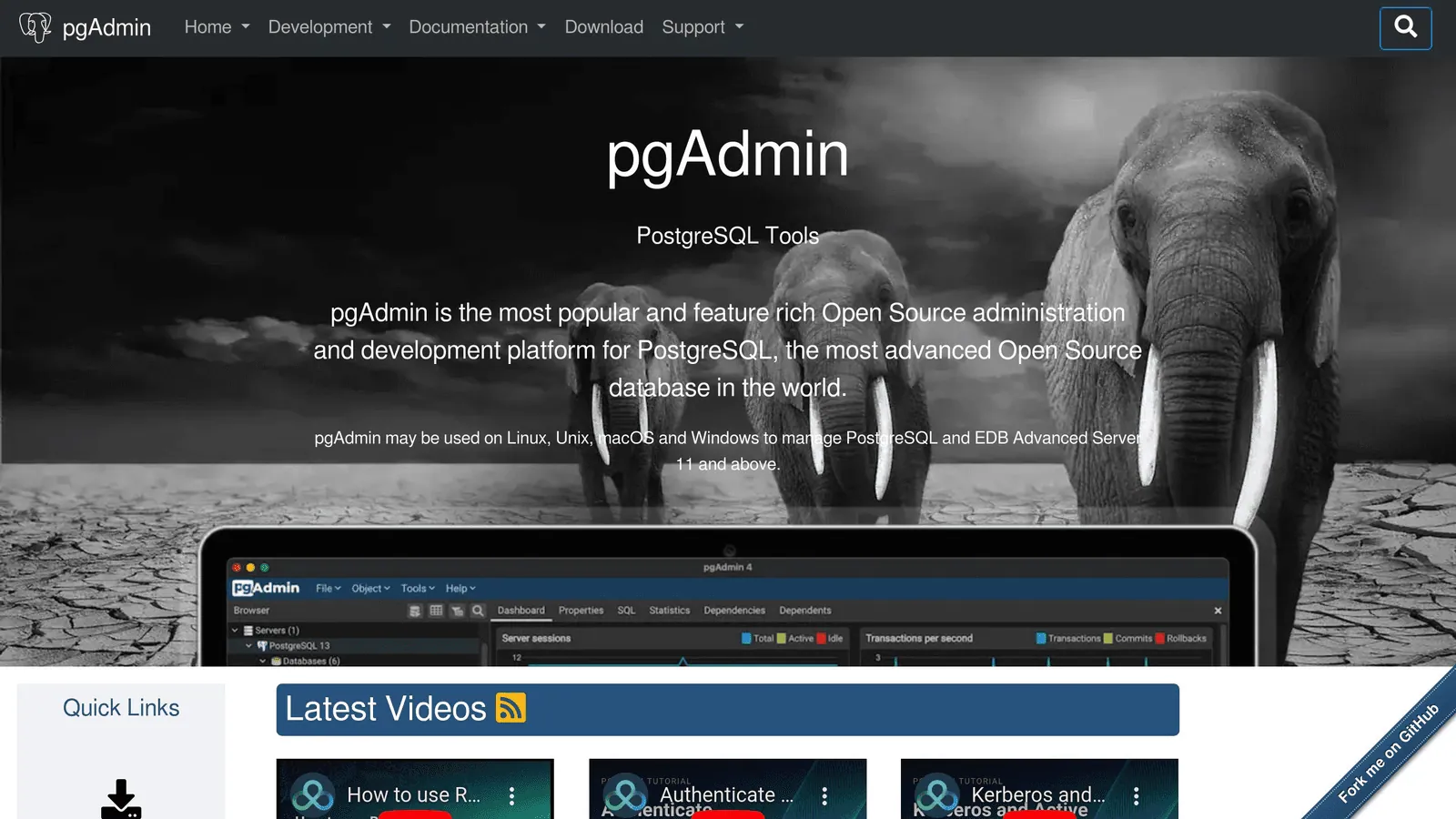
Task: Expand the Support dropdown menu
Action: point(703,27)
